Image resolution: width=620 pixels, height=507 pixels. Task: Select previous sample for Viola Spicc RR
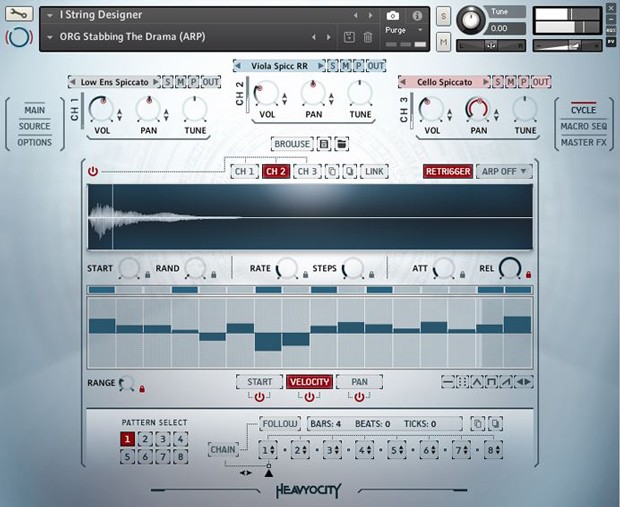point(237,66)
